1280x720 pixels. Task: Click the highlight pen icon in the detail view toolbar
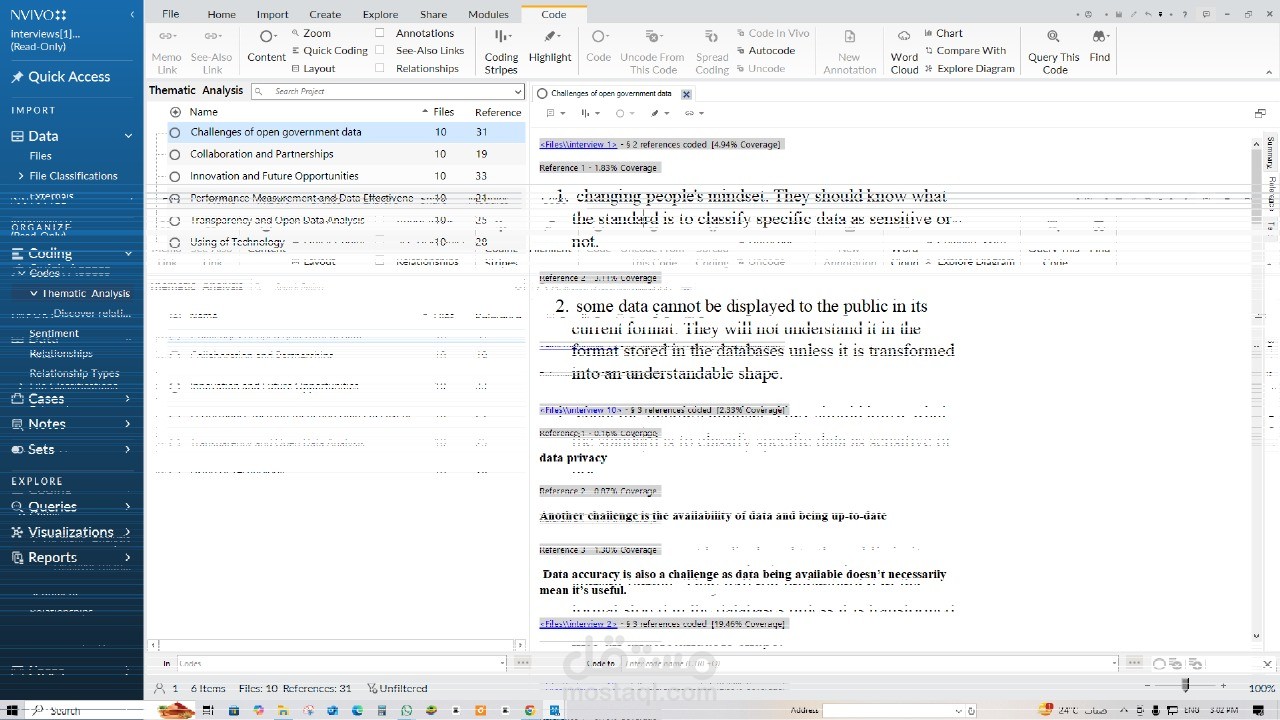click(657, 113)
